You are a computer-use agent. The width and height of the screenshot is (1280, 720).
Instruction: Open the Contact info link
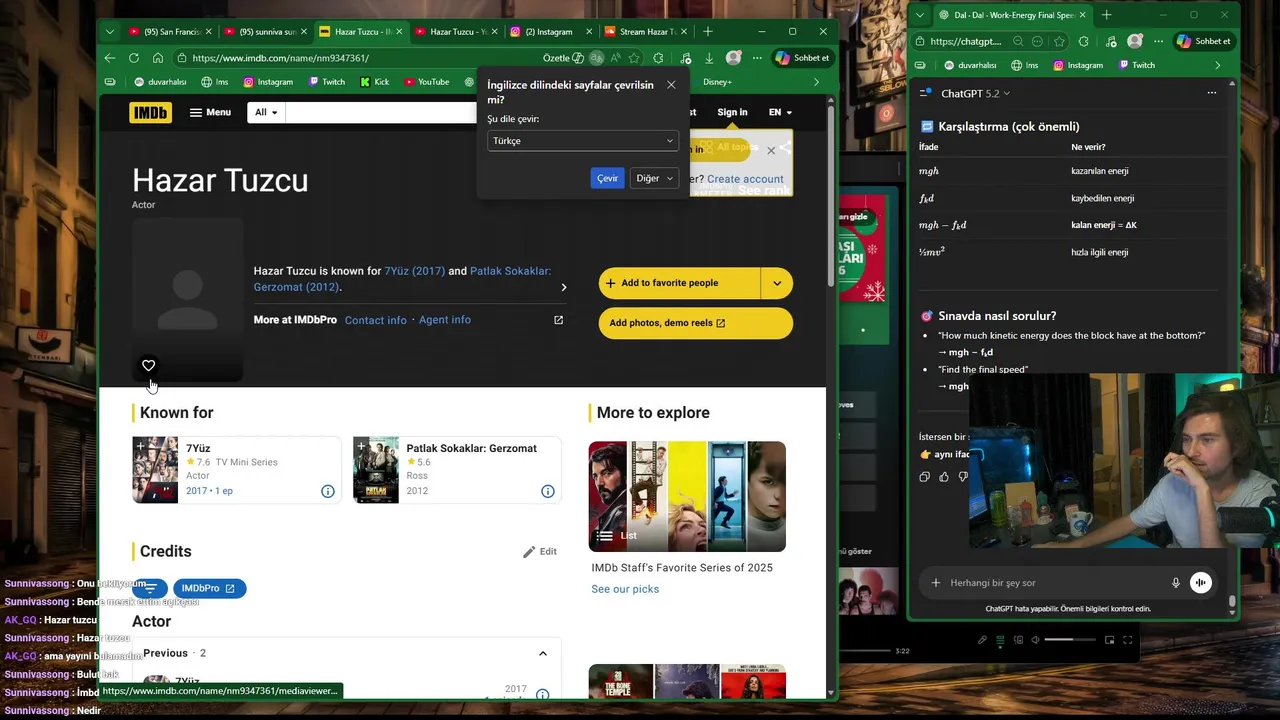pyautogui.click(x=376, y=320)
